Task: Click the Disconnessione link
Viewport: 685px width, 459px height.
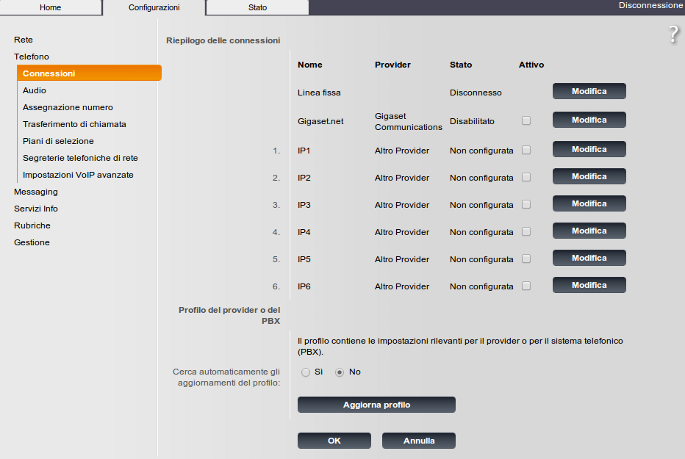Action: pos(650,5)
